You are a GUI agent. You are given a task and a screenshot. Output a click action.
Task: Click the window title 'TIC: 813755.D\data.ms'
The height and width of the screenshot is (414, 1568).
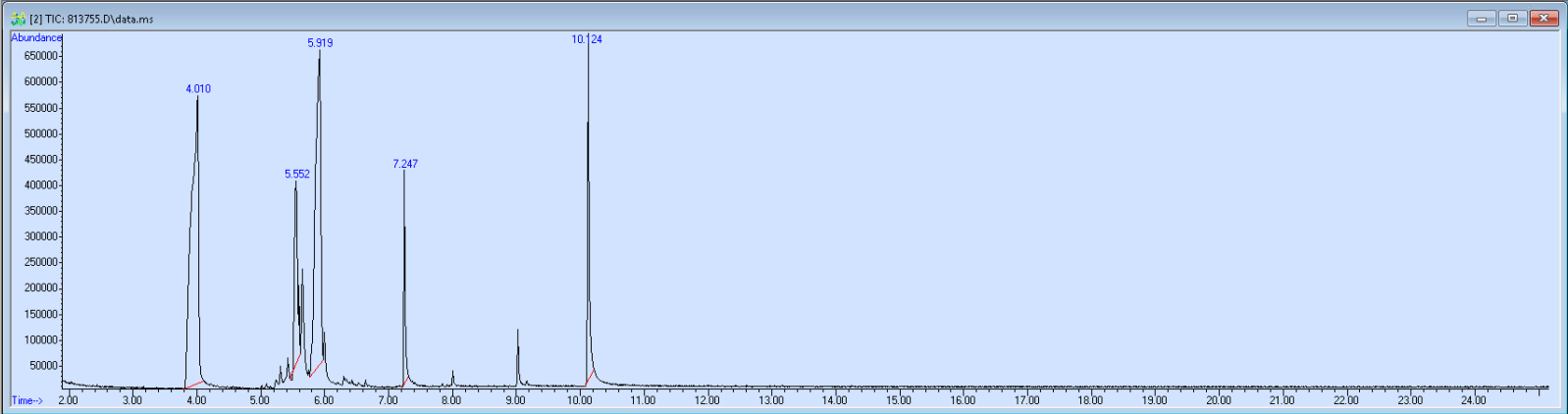[x=98, y=19]
